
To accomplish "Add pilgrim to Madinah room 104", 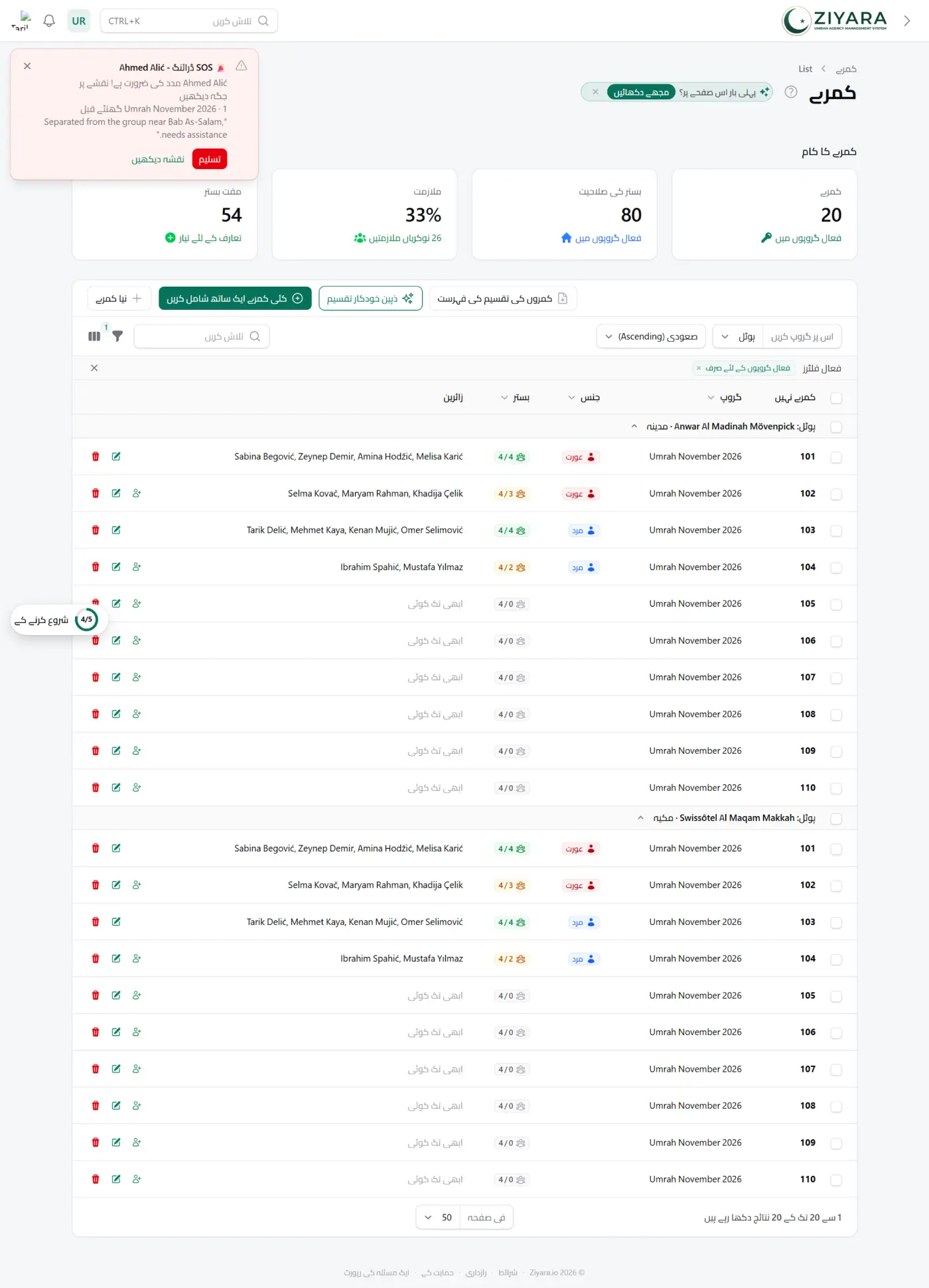I will click(x=137, y=567).
